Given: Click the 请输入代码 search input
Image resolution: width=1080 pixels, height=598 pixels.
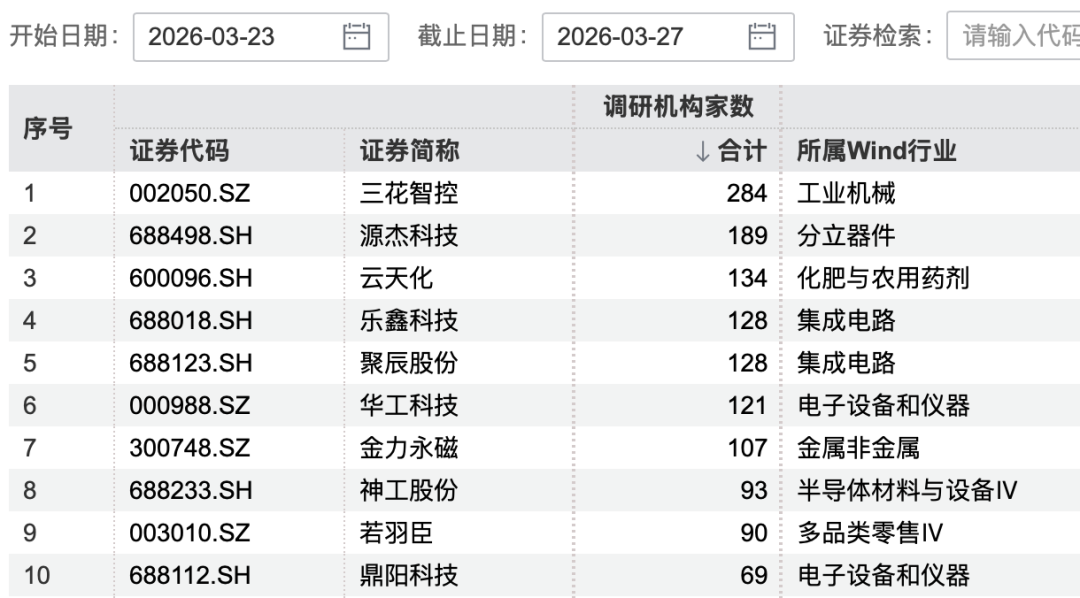Looking at the screenshot, I should pos(1018,36).
